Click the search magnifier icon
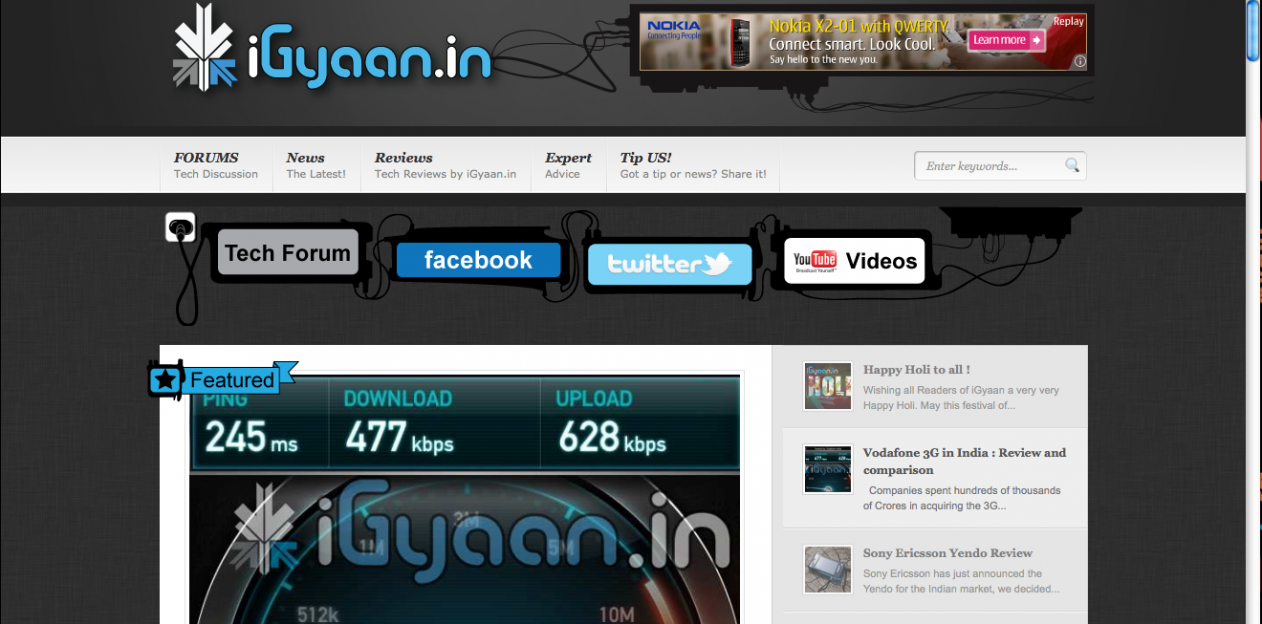 [1072, 166]
